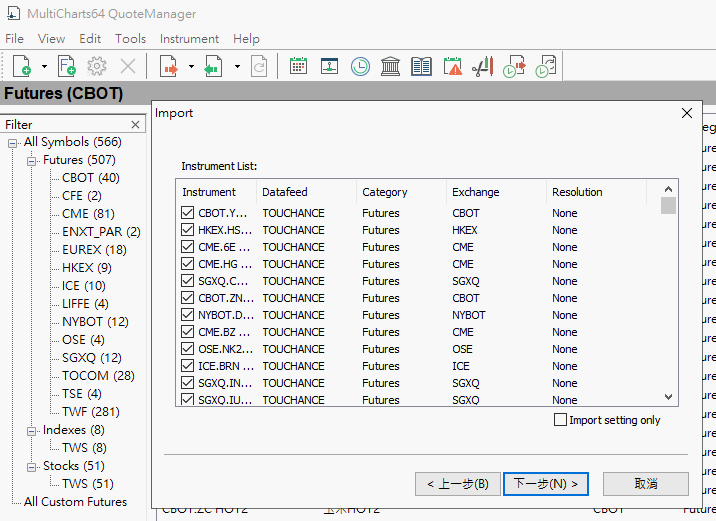716x521 pixels.
Task: Select CBOT (40) in the filter tree
Action: pos(91,178)
